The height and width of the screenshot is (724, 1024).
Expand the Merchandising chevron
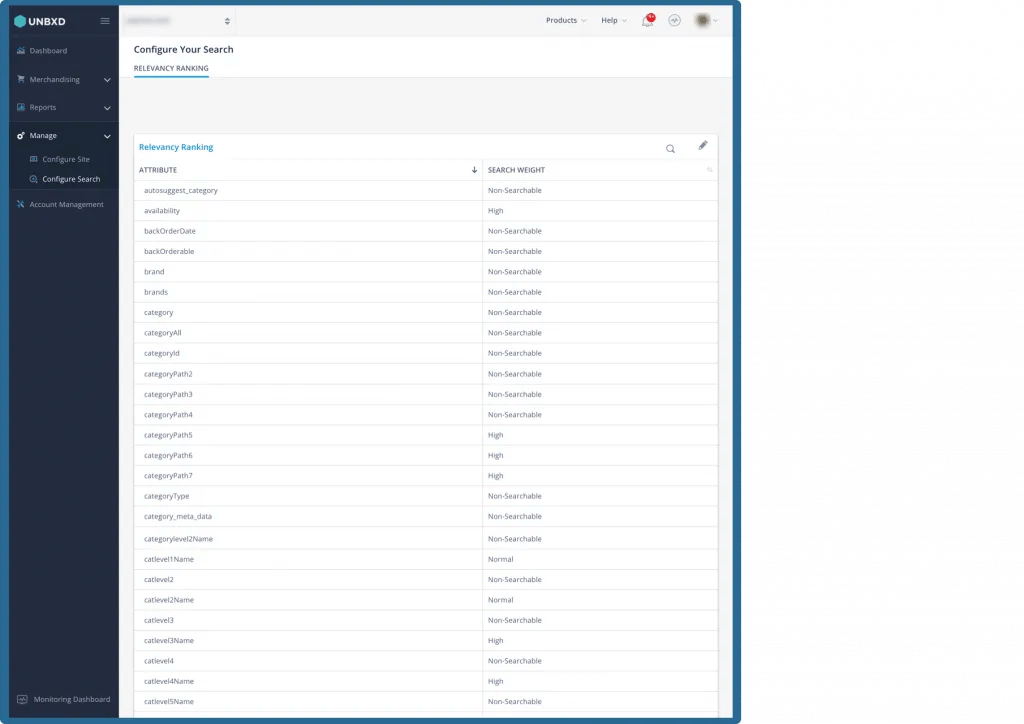107,80
